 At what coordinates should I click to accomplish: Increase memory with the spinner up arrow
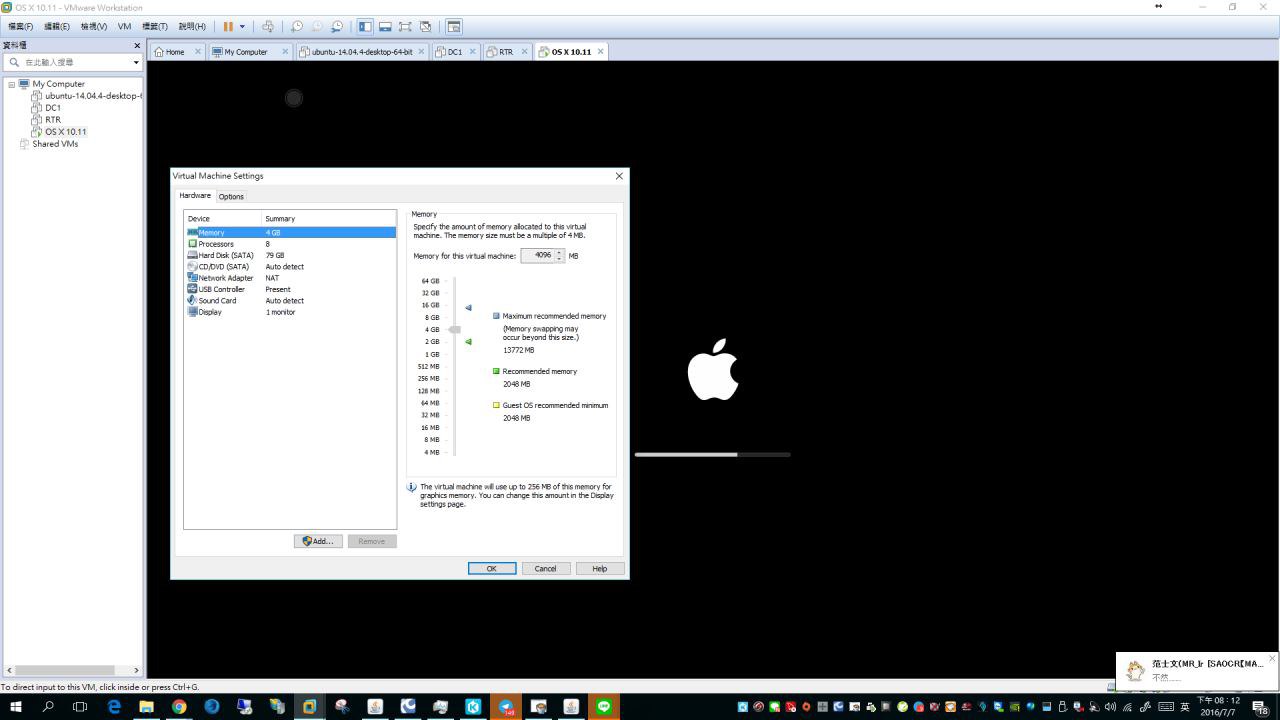(560, 252)
